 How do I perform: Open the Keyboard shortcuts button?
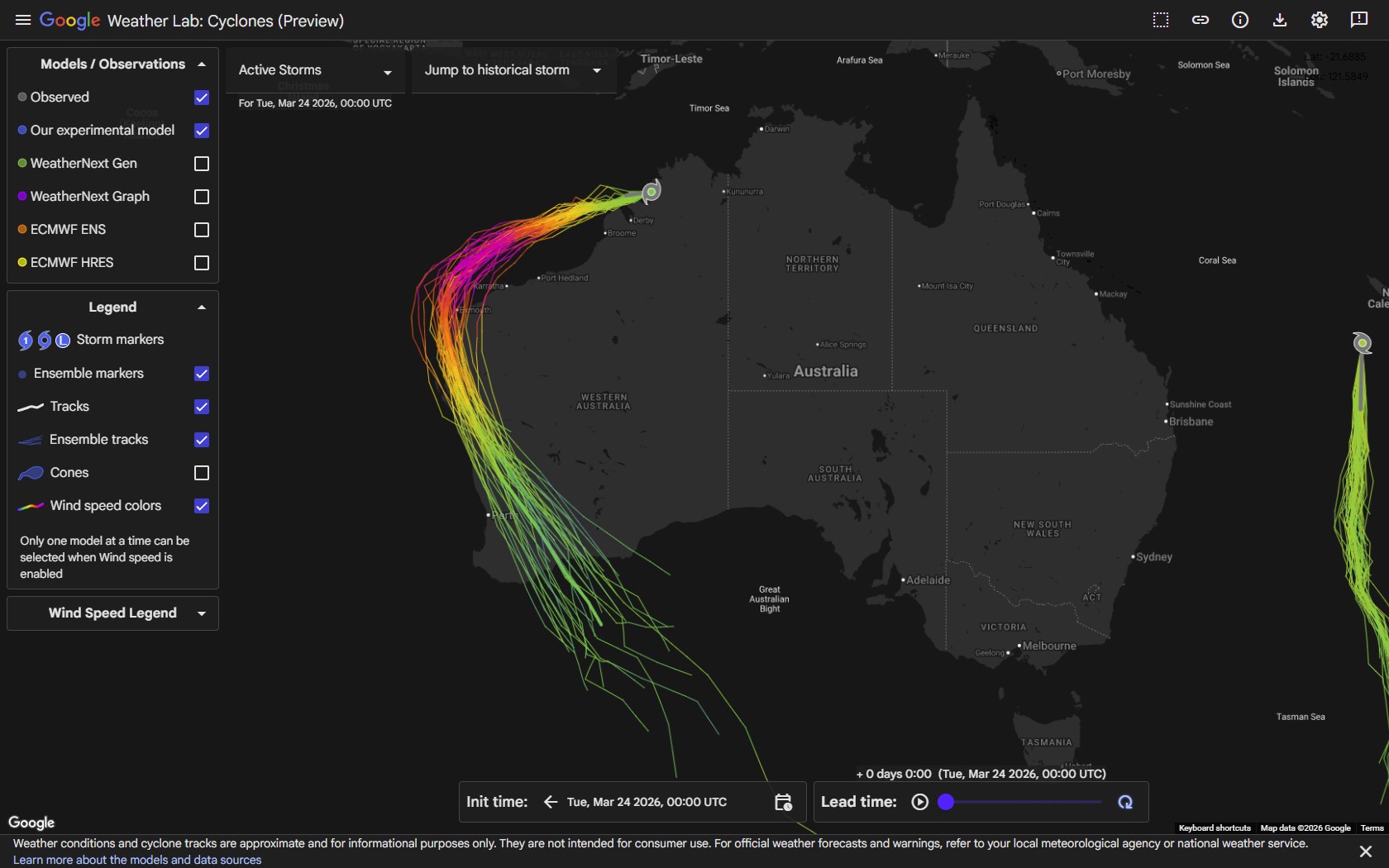[1215, 828]
